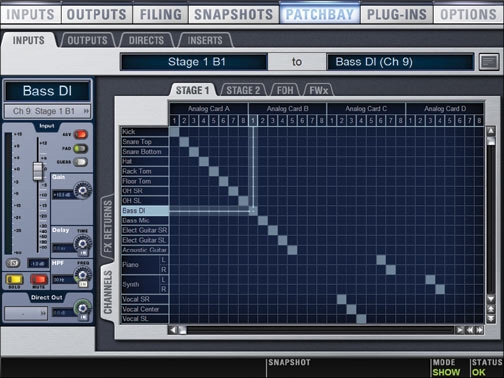Screen dimensions: 504x378
Task: Switch to the PLUG-INS main tab
Action: click(x=397, y=15)
